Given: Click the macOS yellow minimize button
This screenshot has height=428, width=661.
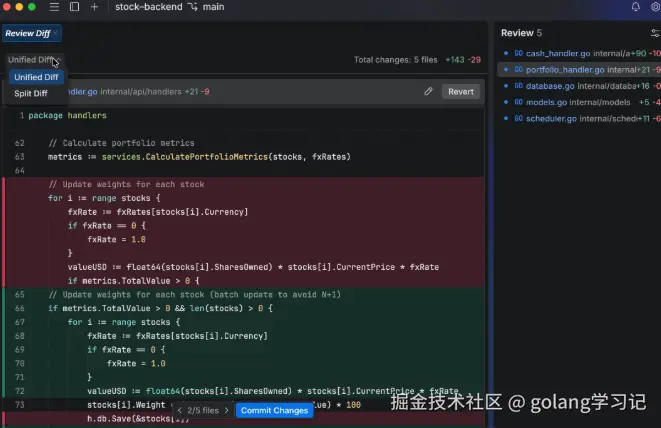Looking at the screenshot, I should click(19, 7).
